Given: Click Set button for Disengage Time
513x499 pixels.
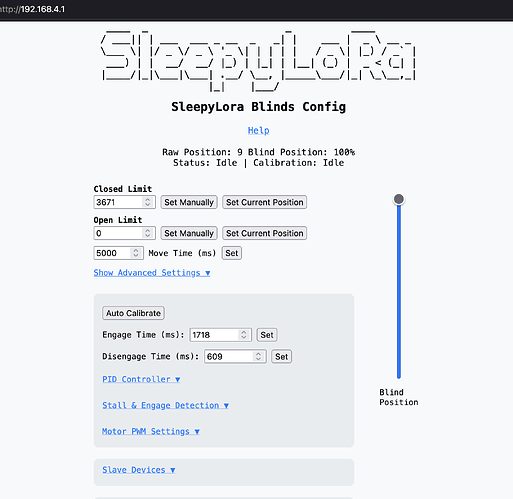Looking at the screenshot, I should [x=282, y=357].
